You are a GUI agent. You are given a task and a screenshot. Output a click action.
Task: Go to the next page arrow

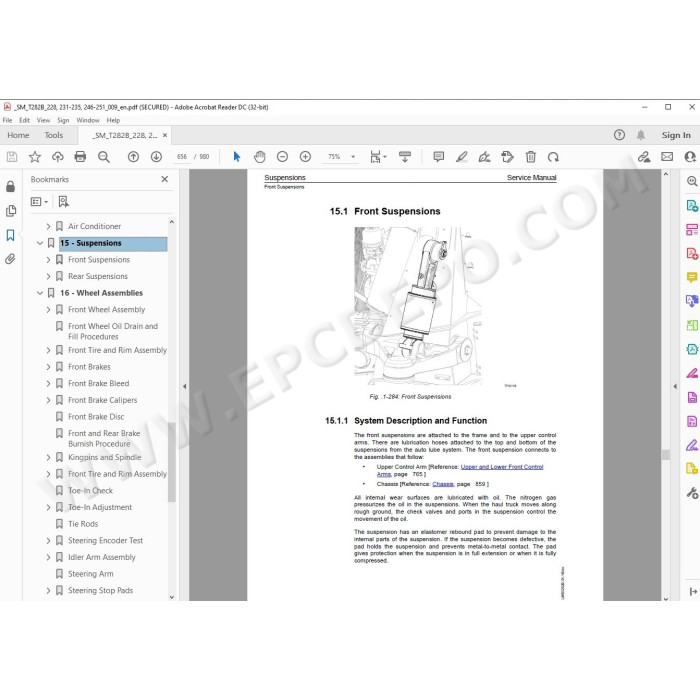tap(156, 157)
